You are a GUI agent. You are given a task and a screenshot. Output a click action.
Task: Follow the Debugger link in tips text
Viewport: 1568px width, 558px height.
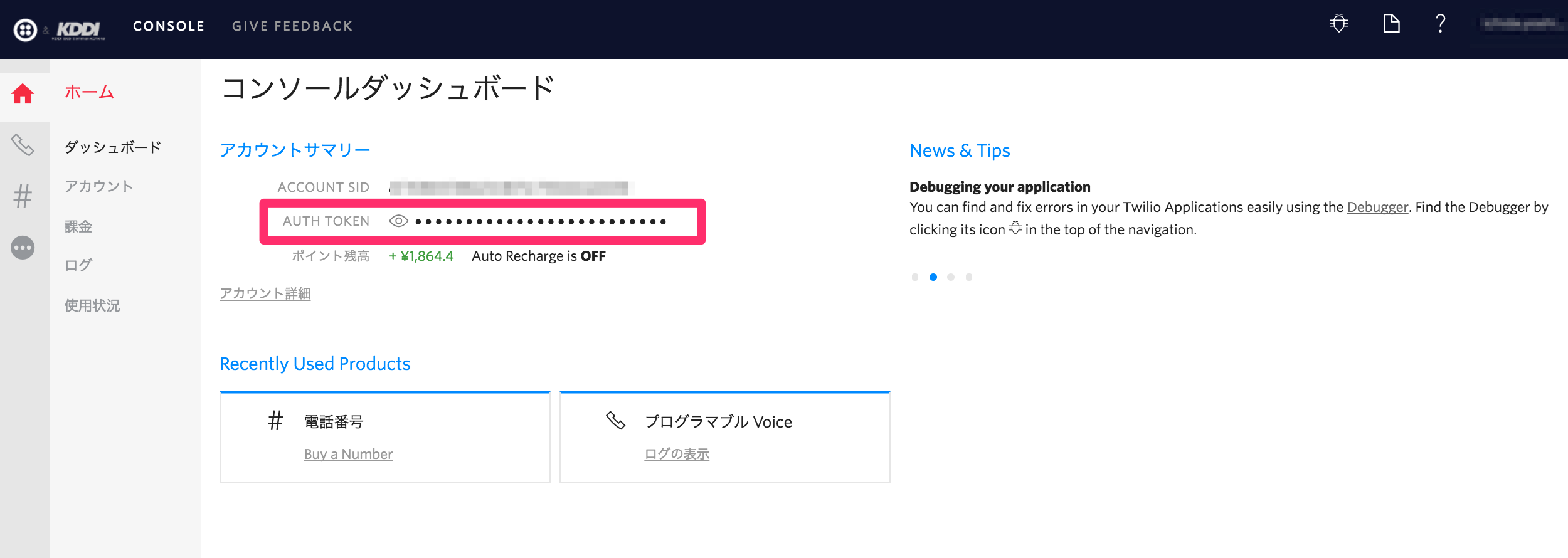pos(1377,207)
